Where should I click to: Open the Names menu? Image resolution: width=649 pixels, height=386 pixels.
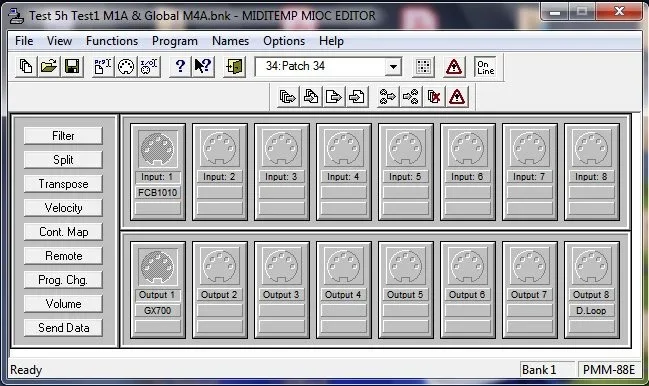231,41
